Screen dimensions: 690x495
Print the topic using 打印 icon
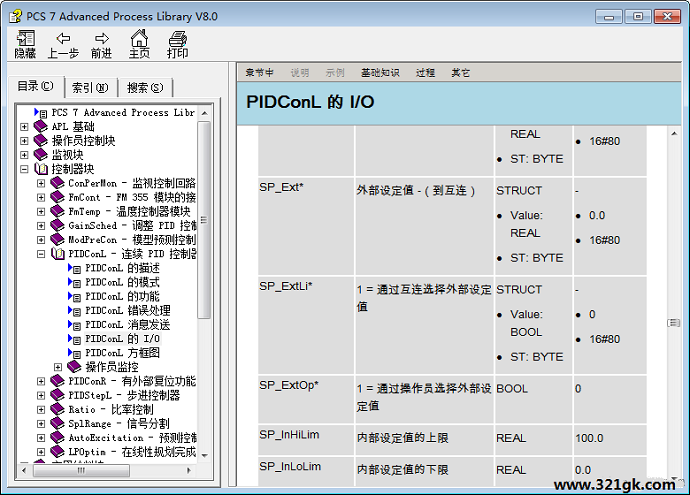178,38
